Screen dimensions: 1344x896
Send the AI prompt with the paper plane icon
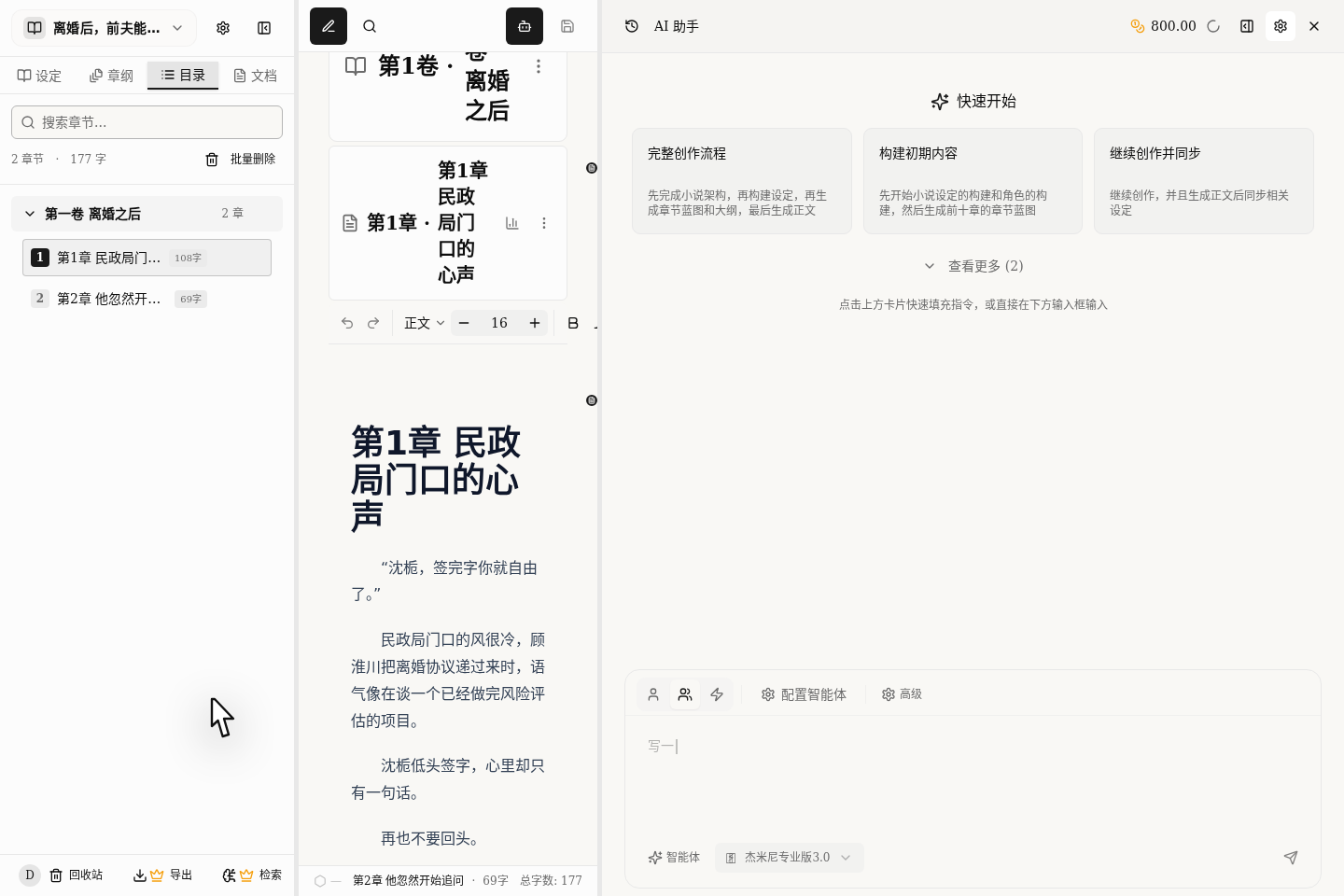tap(1291, 858)
